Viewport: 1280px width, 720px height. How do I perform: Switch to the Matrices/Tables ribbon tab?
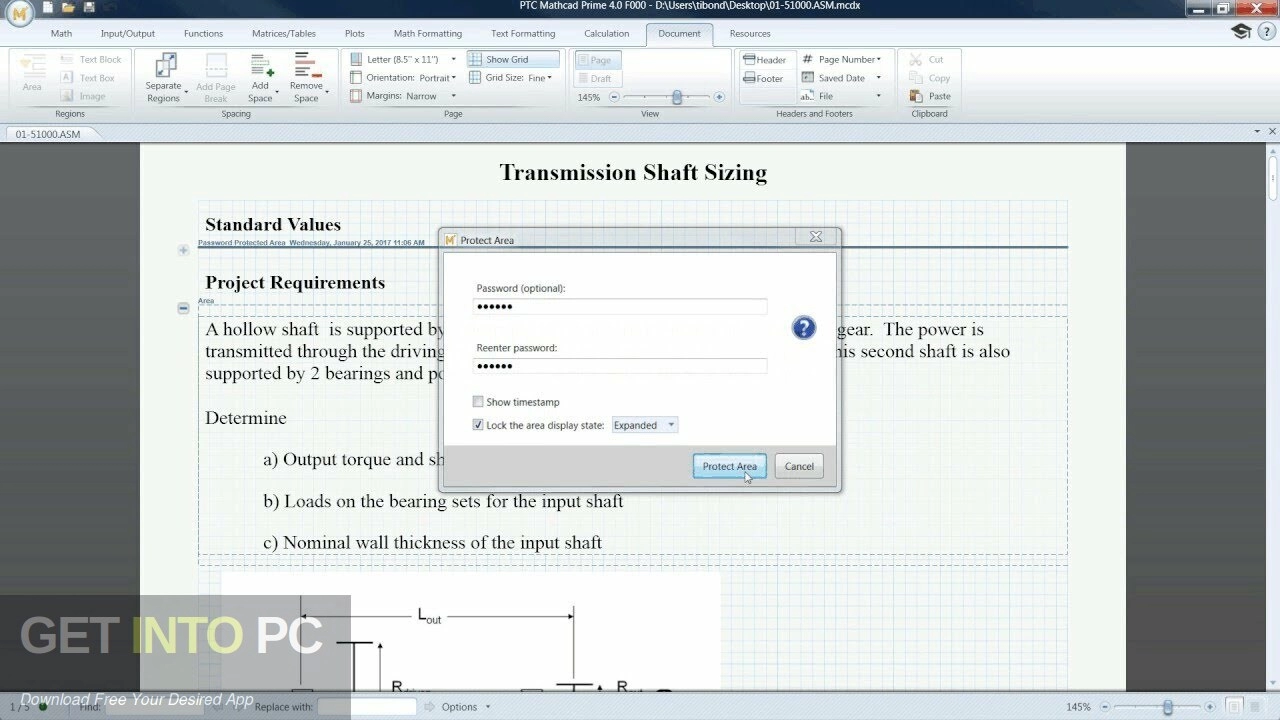[284, 33]
